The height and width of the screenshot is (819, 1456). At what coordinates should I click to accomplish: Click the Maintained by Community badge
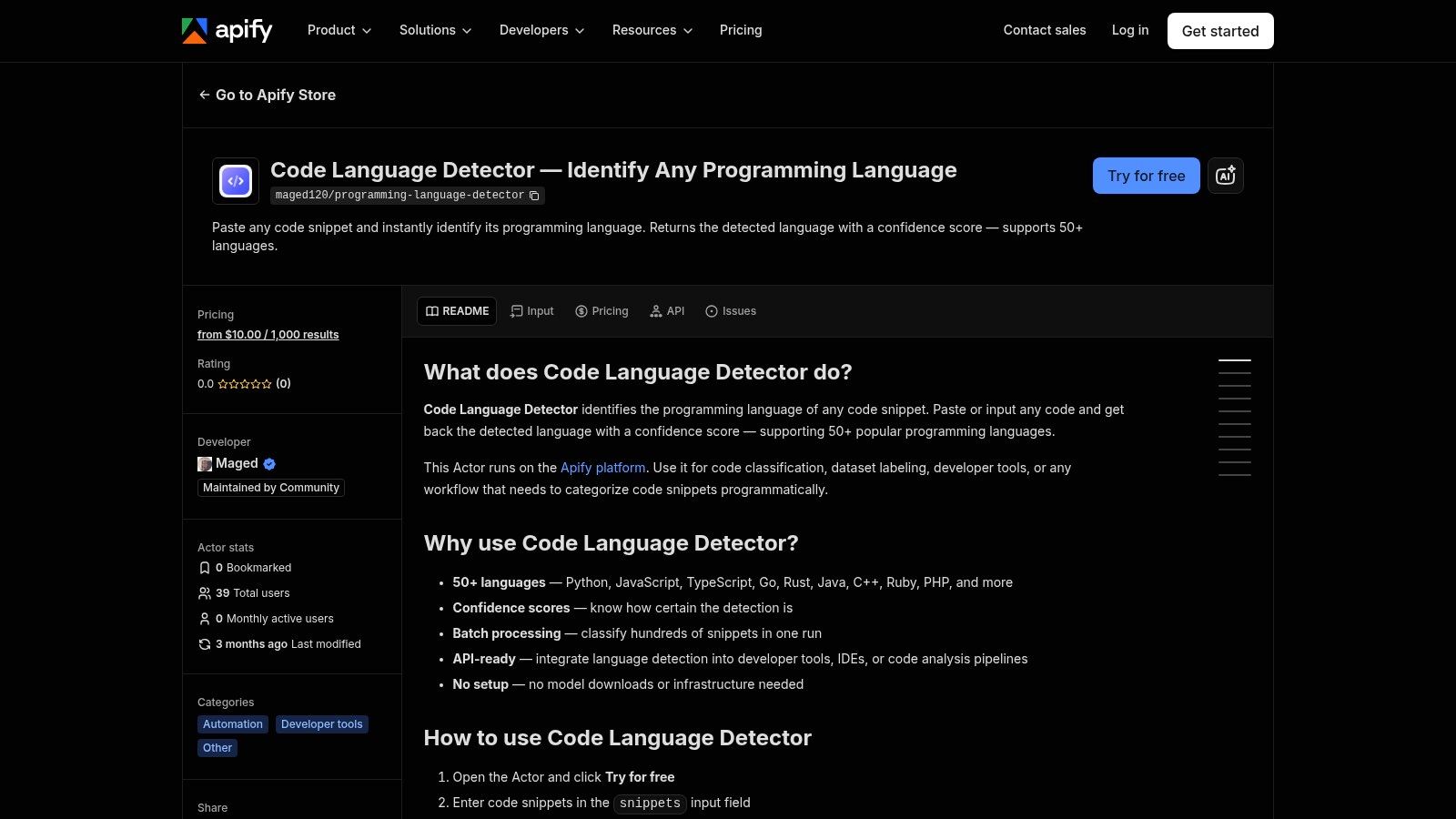point(271,488)
